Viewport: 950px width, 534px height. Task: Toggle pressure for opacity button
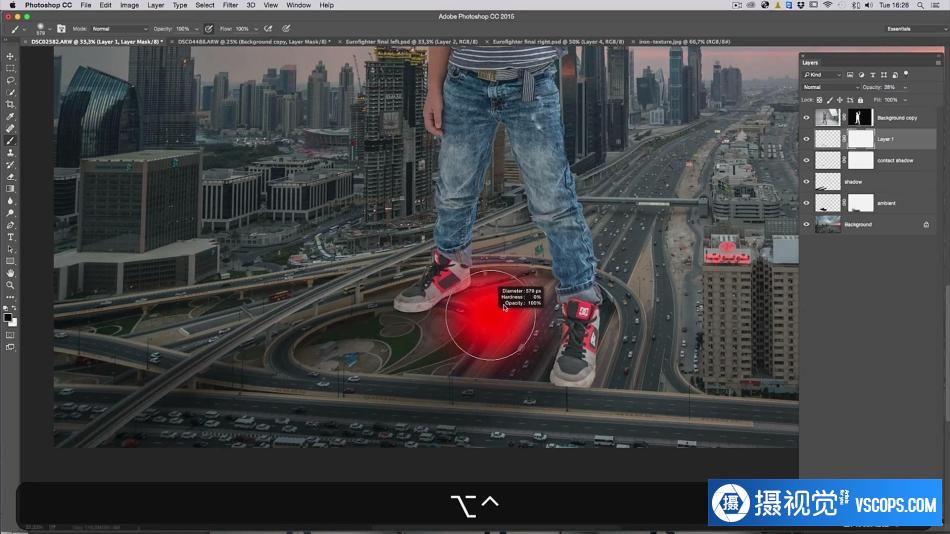(209, 28)
